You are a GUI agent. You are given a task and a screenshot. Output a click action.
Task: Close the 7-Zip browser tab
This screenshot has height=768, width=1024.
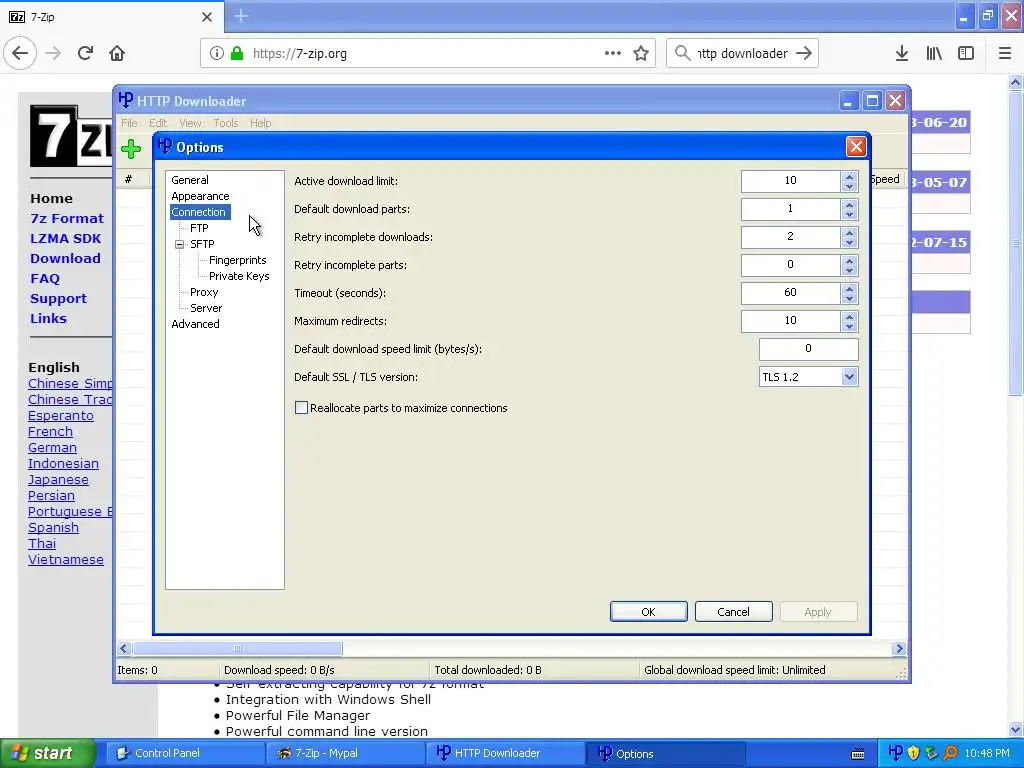click(207, 17)
